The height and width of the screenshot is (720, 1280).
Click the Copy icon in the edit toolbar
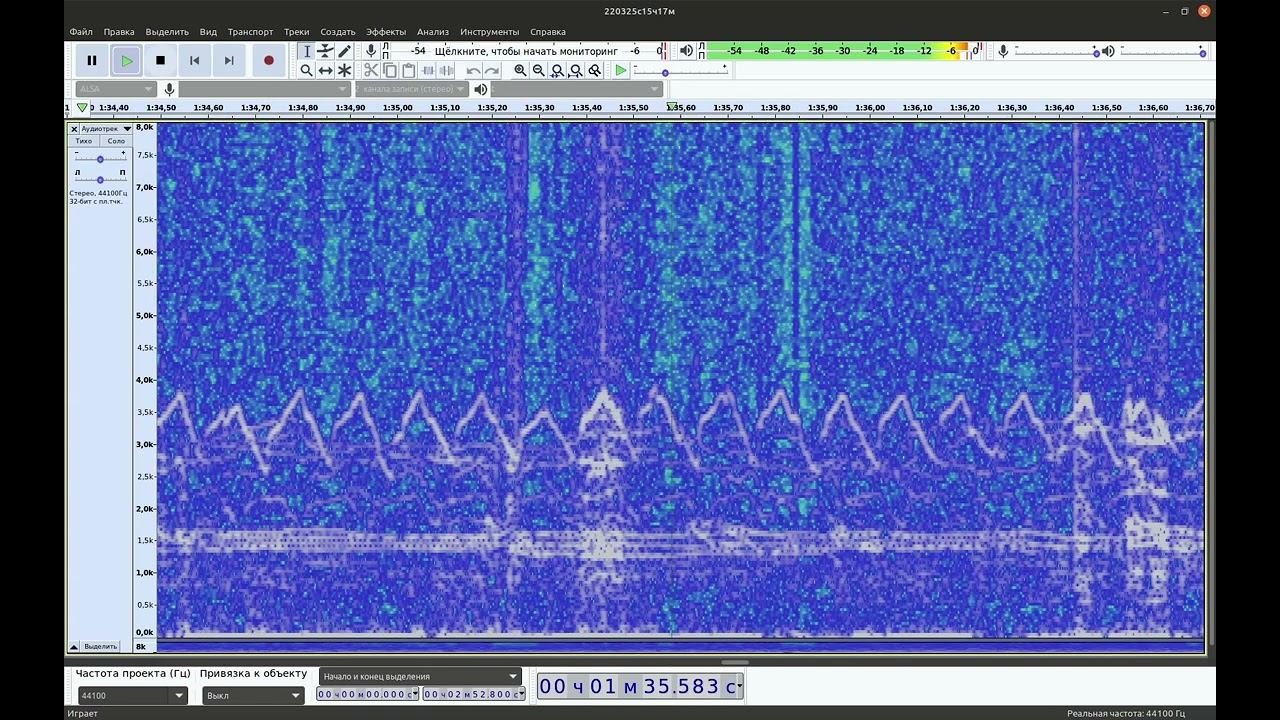(x=390, y=70)
